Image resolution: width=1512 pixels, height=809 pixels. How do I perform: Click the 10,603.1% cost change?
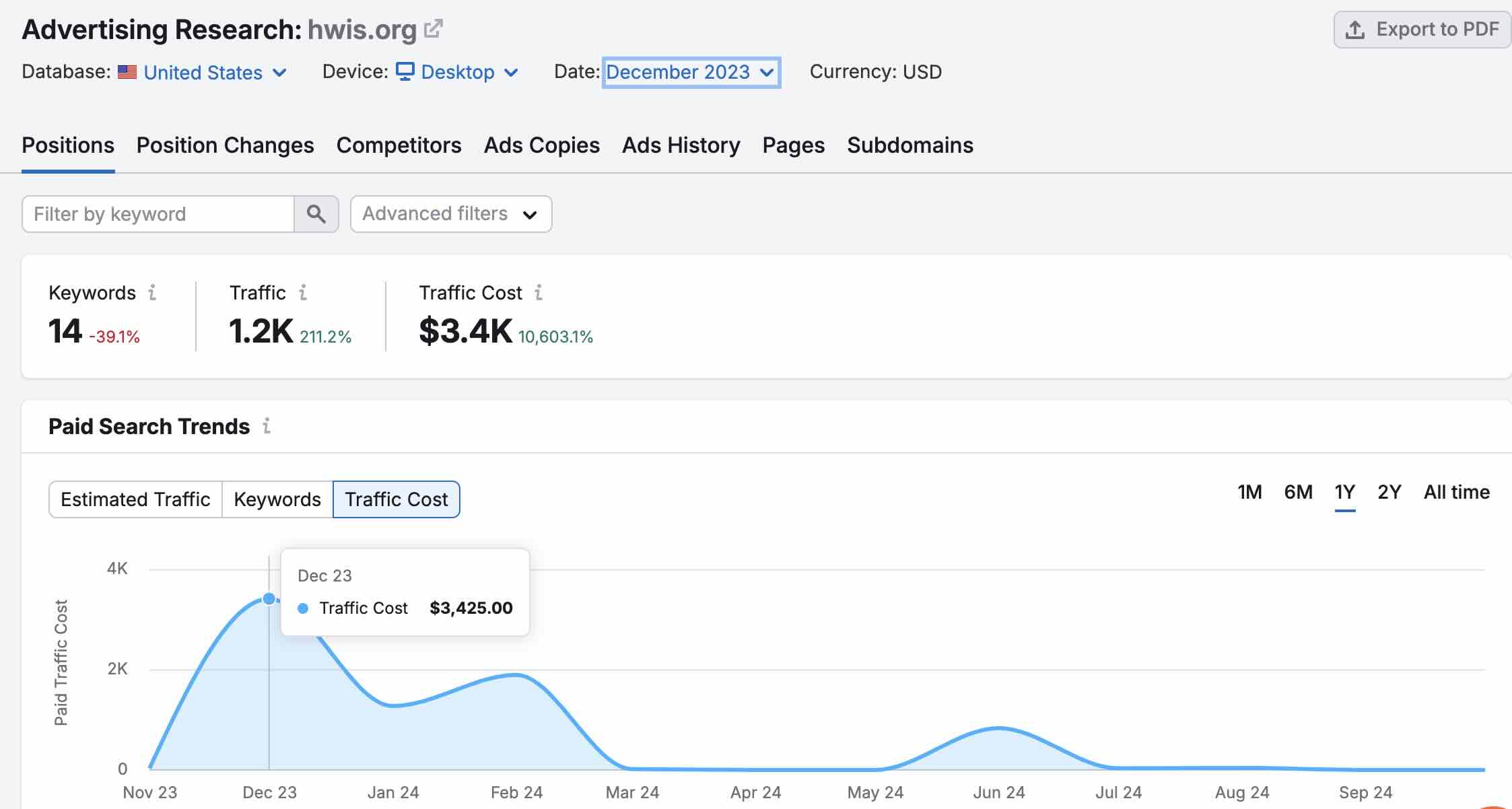(x=555, y=337)
